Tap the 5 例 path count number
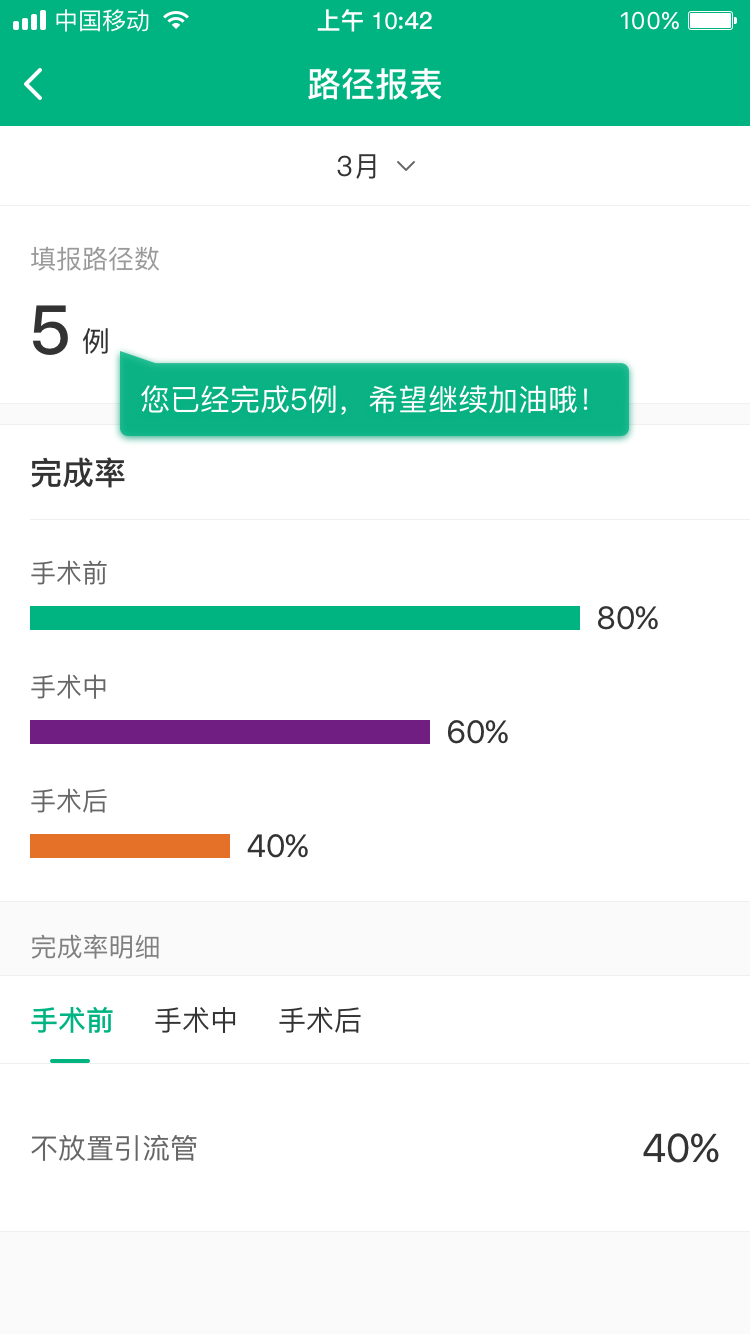The height and width of the screenshot is (1334, 750). 52,332
